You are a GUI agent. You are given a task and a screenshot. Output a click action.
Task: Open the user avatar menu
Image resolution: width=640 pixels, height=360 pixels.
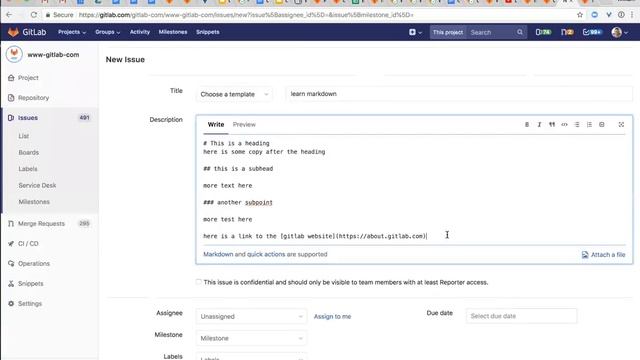coord(619,32)
